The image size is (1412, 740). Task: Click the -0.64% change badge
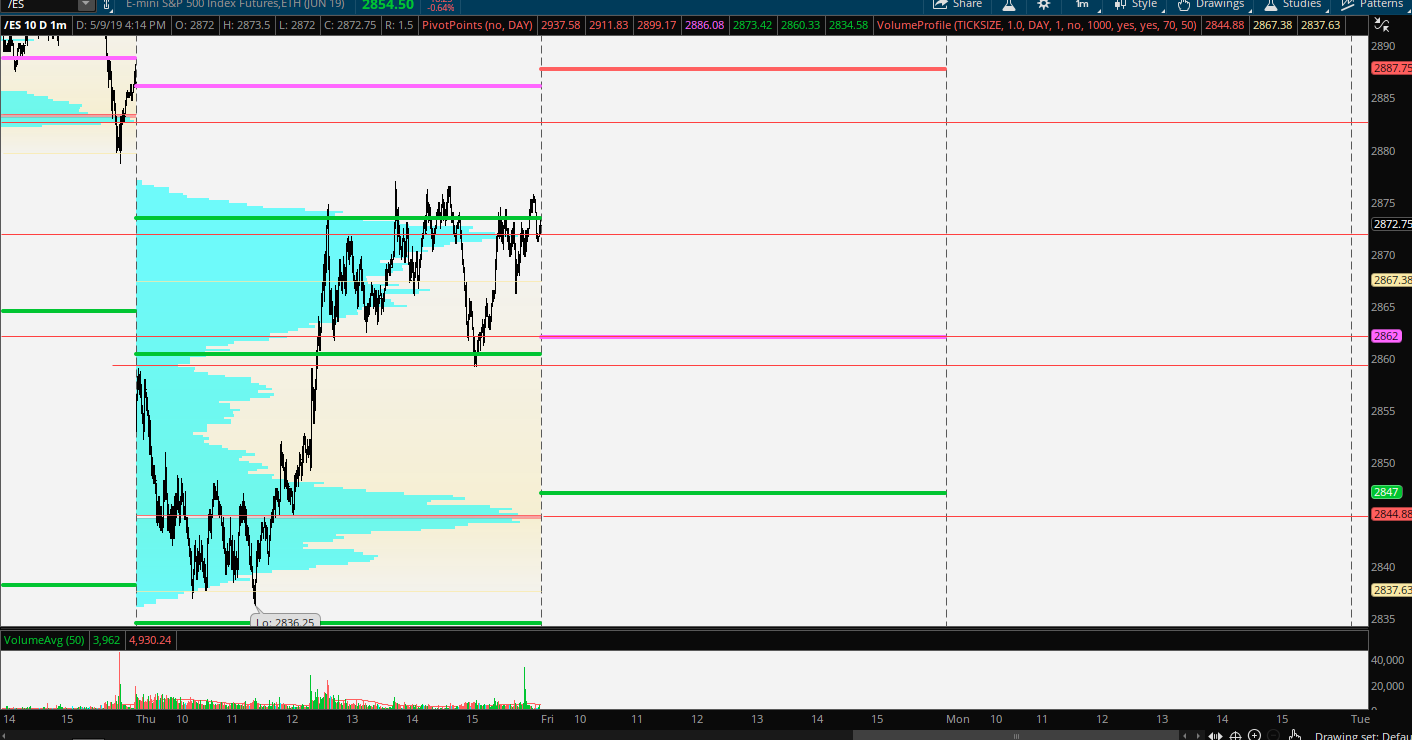[x=441, y=7]
